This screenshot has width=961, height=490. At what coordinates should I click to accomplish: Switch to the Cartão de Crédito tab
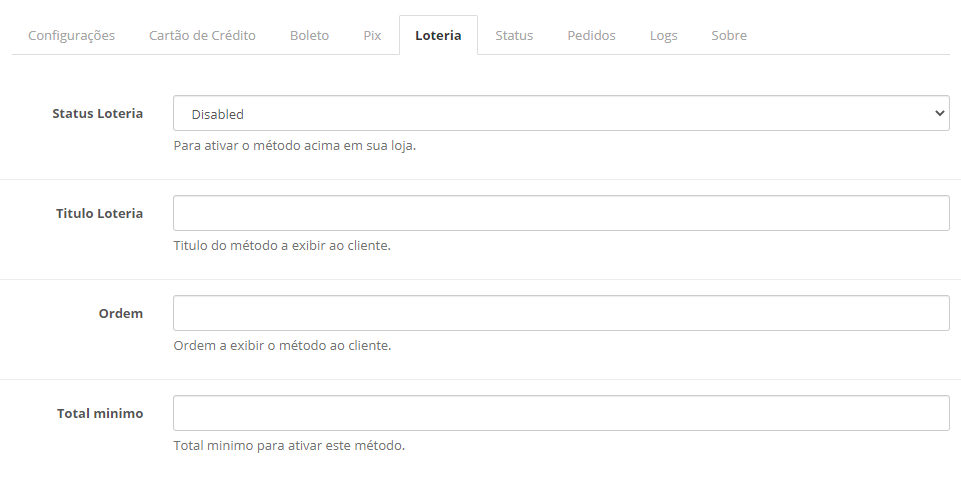[x=202, y=35]
